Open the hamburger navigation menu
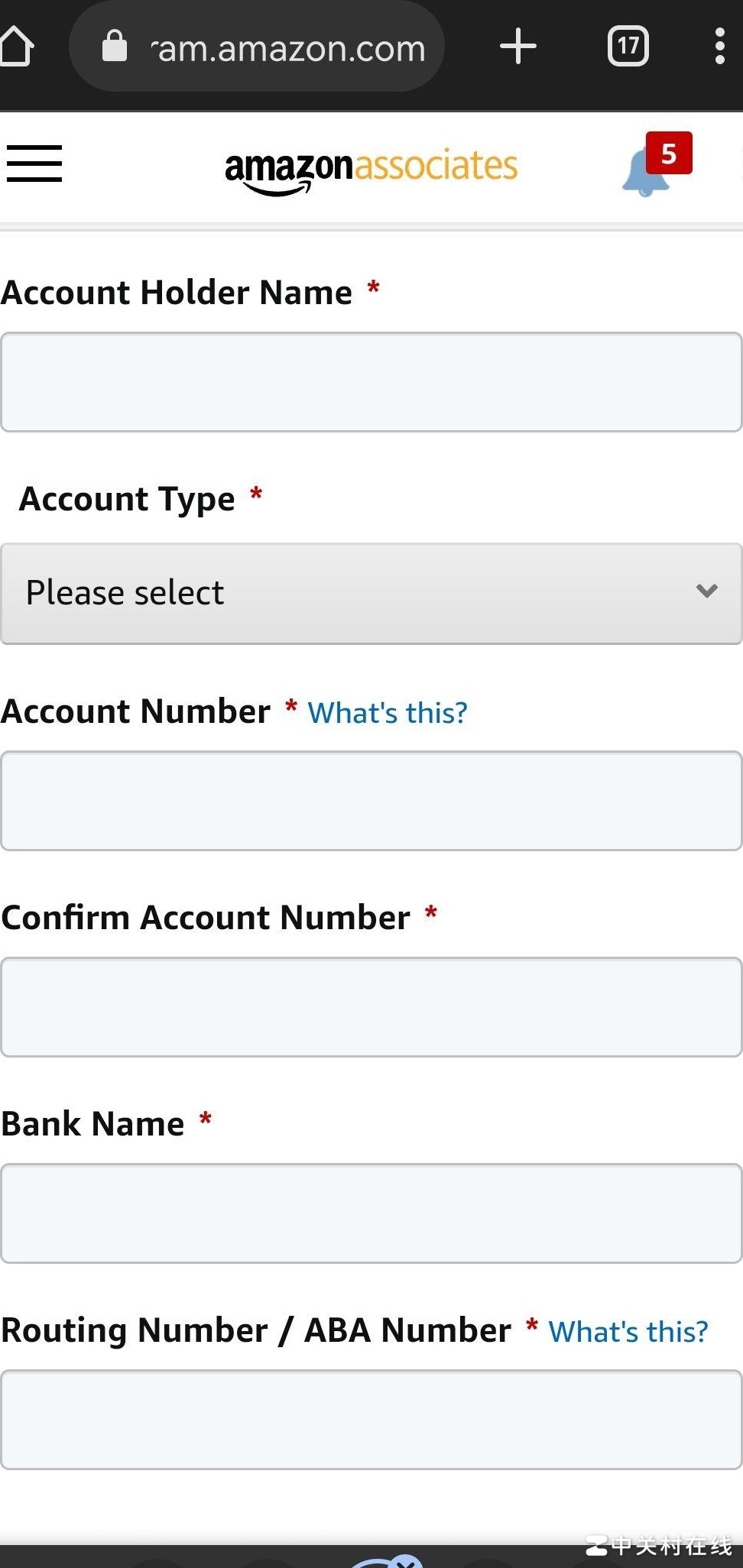This screenshot has width=743, height=1568. pyautogui.click(x=34, y=164)
